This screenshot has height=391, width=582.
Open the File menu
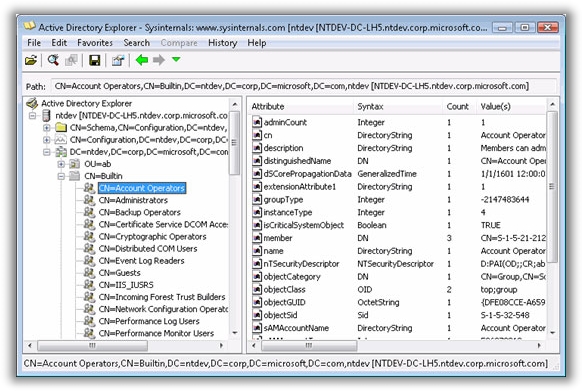[34, 43]
